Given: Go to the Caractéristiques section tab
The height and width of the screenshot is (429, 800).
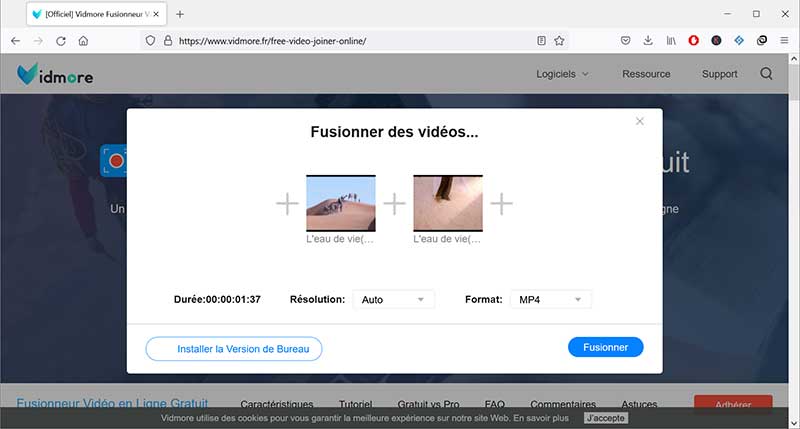Looking at the screenshot, I should 277,404.
